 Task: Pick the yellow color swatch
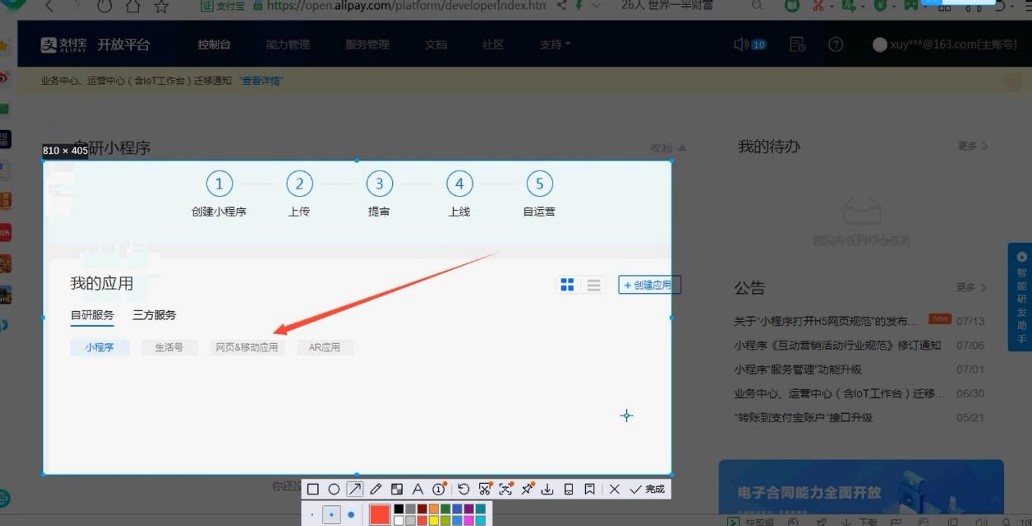434,521
